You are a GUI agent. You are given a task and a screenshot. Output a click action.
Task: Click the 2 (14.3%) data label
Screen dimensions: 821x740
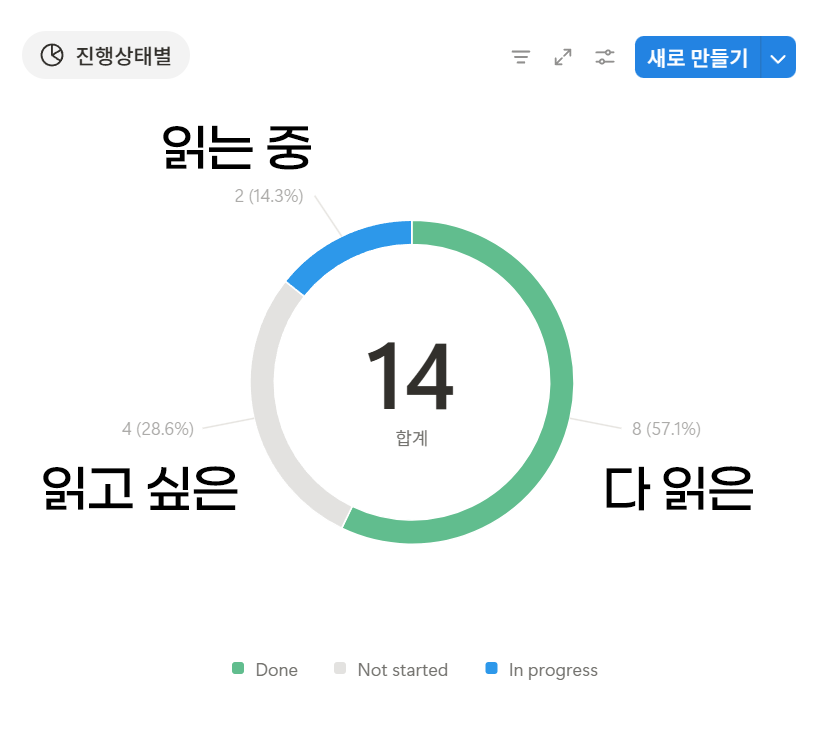pos(269,196)
